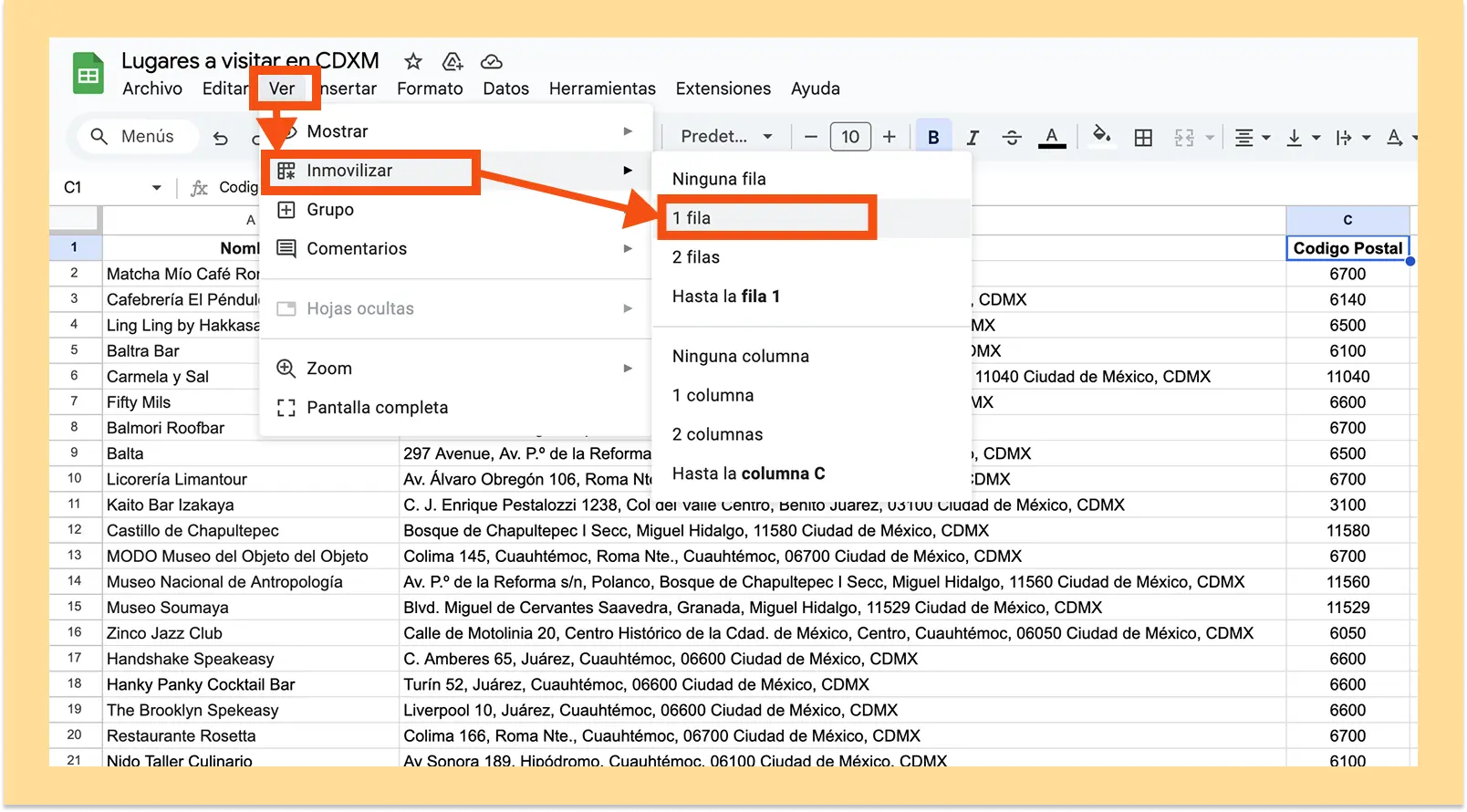Image resolution: width=1467 pixels, height=812 pixels.
Task: Open the borders tool
Action: 1143,137
